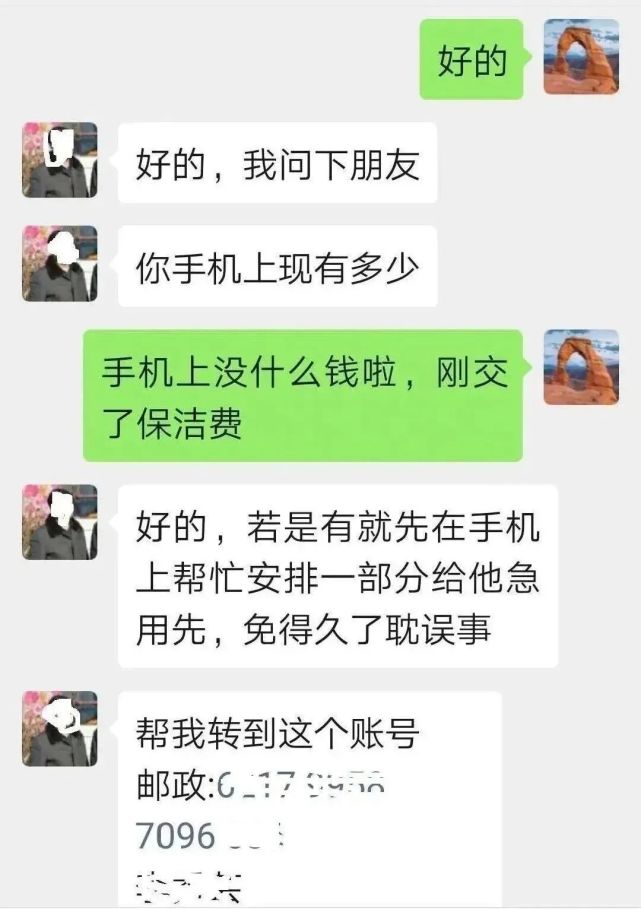Tap the 7096 account number link

[175, 836]
